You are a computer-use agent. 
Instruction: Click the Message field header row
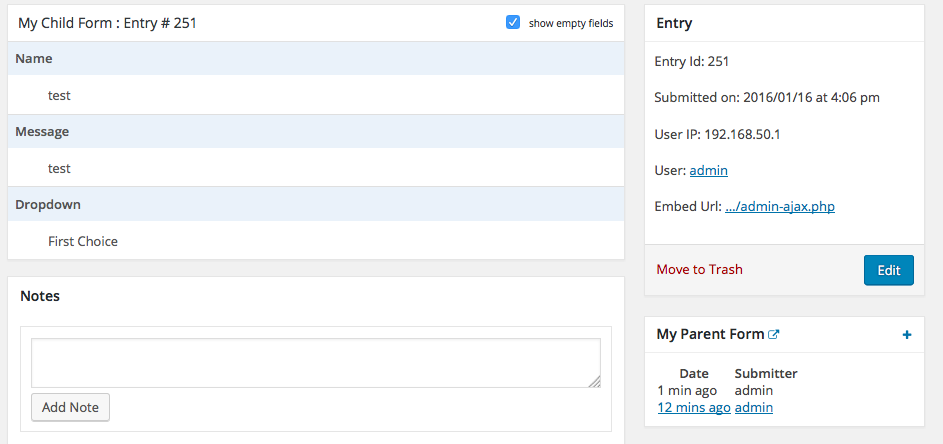[x=316, y=131]
